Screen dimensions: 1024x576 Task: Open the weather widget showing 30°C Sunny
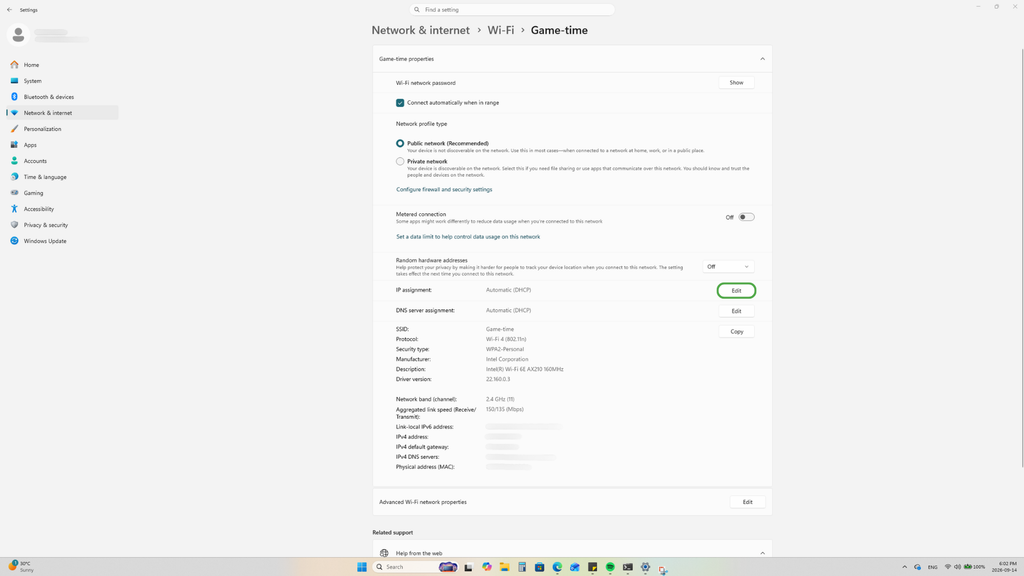21,566
